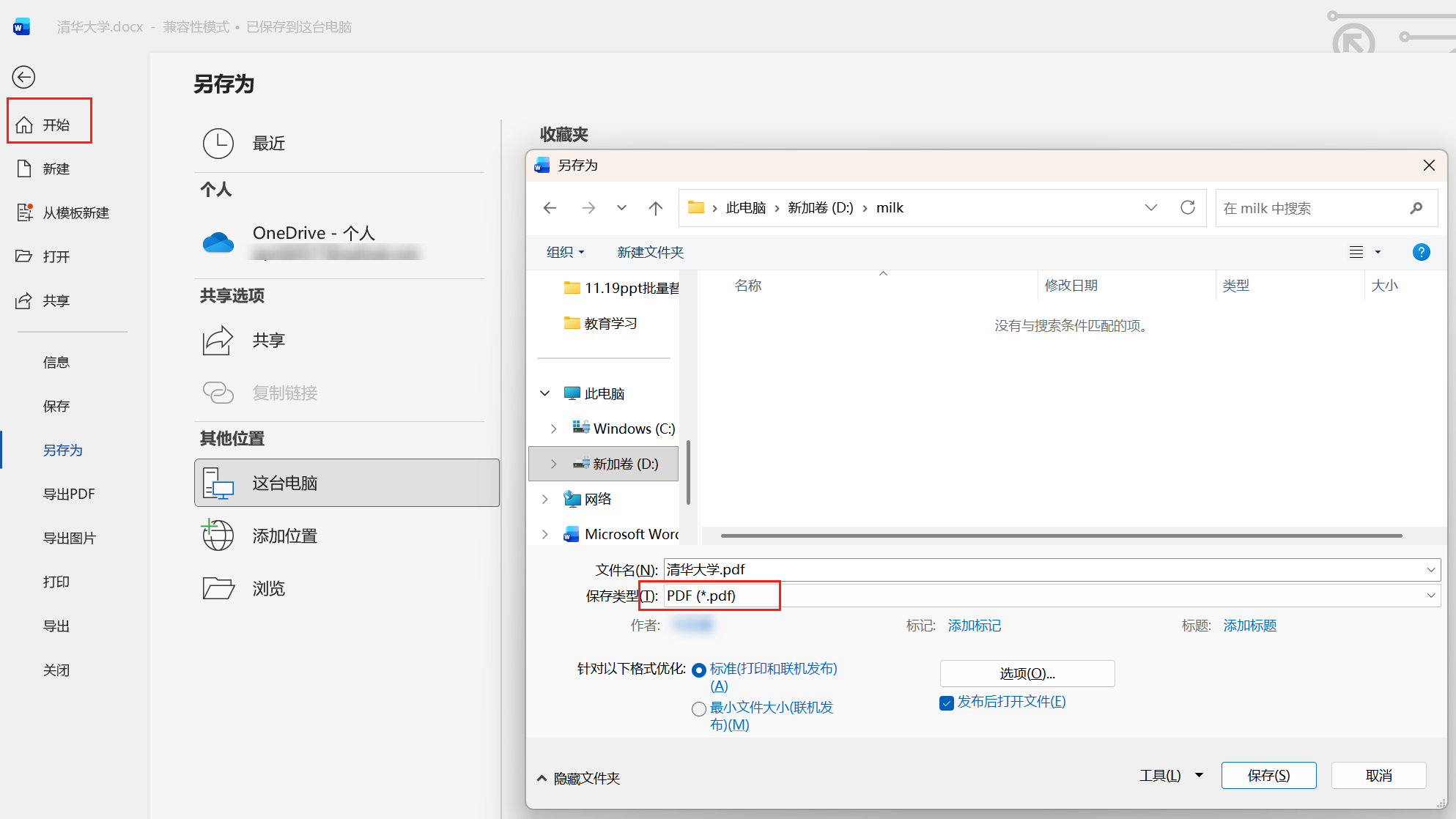1456x819 pixels.
Task: Click the OneDrive cloud icon
Action: tap(218, 242)
